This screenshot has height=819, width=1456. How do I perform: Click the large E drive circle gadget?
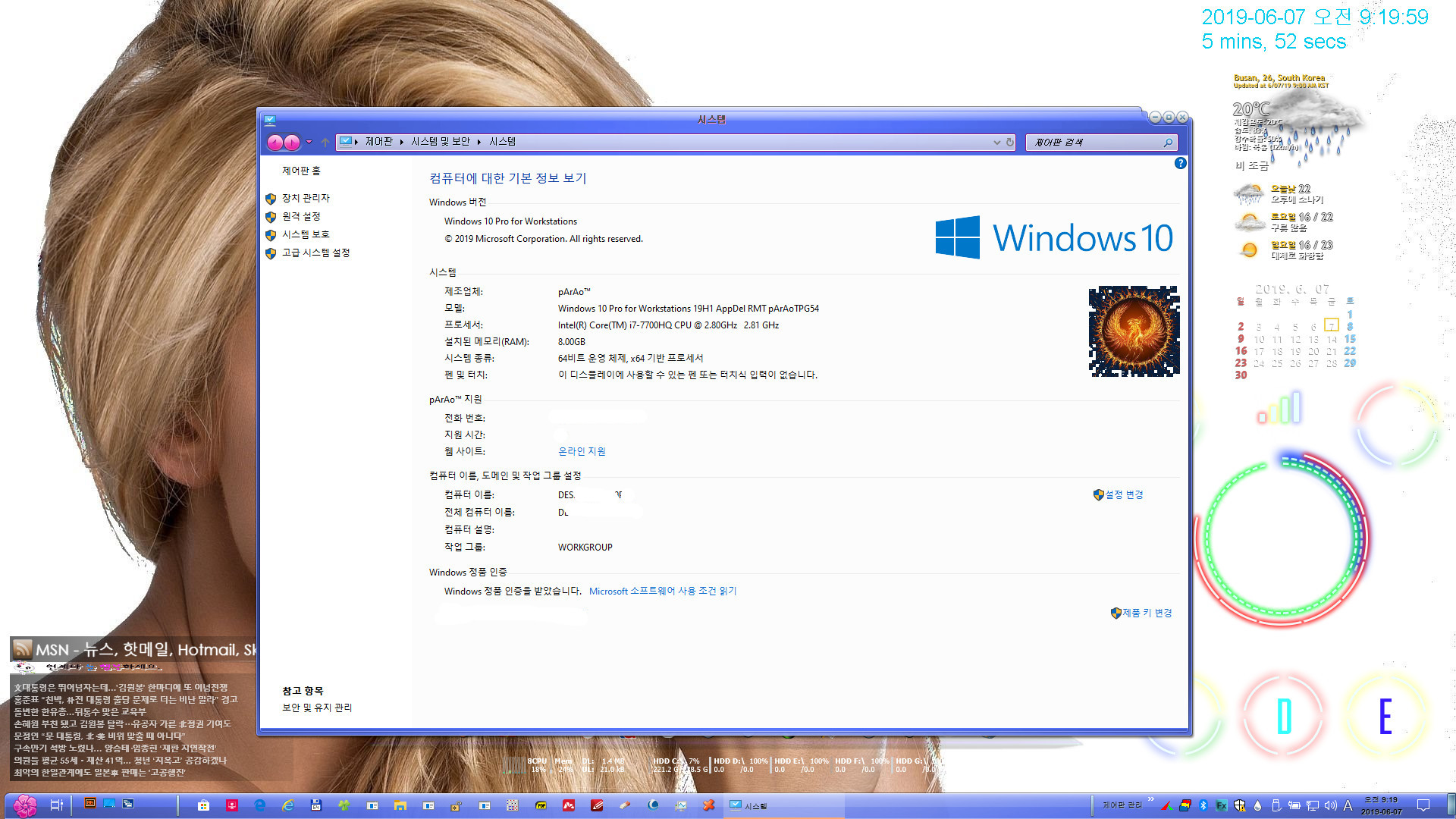click(1385, 715)
